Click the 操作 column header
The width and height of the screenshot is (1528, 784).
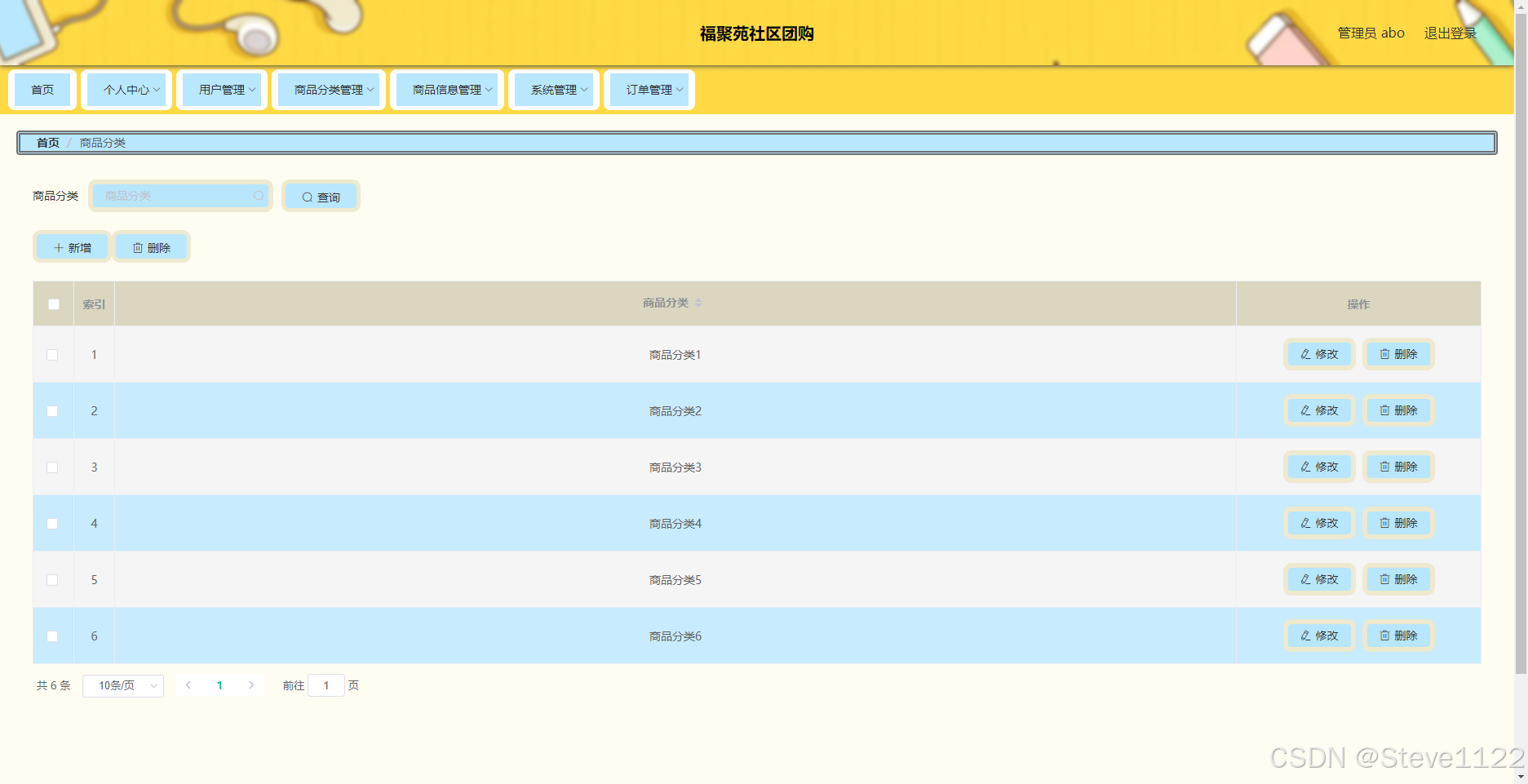pyautogui.click(x=1358, y=304)
